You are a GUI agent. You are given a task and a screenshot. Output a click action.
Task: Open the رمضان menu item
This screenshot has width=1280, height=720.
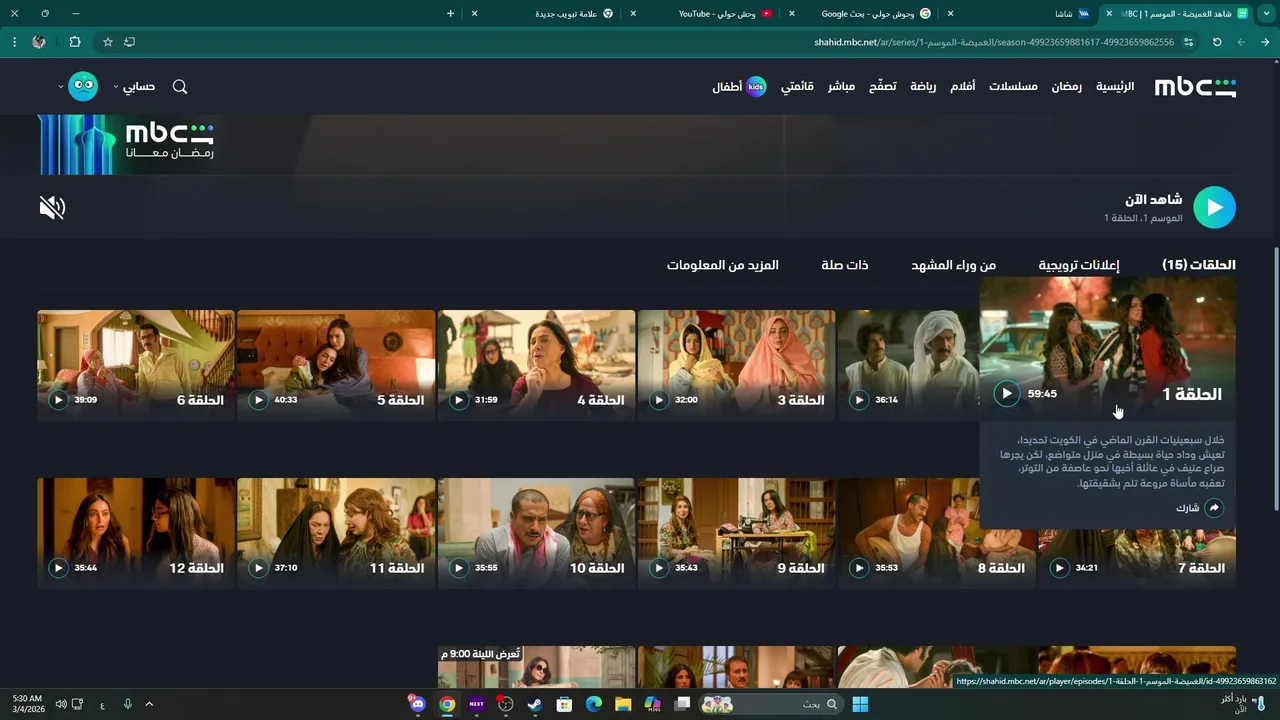(1066, 87)
